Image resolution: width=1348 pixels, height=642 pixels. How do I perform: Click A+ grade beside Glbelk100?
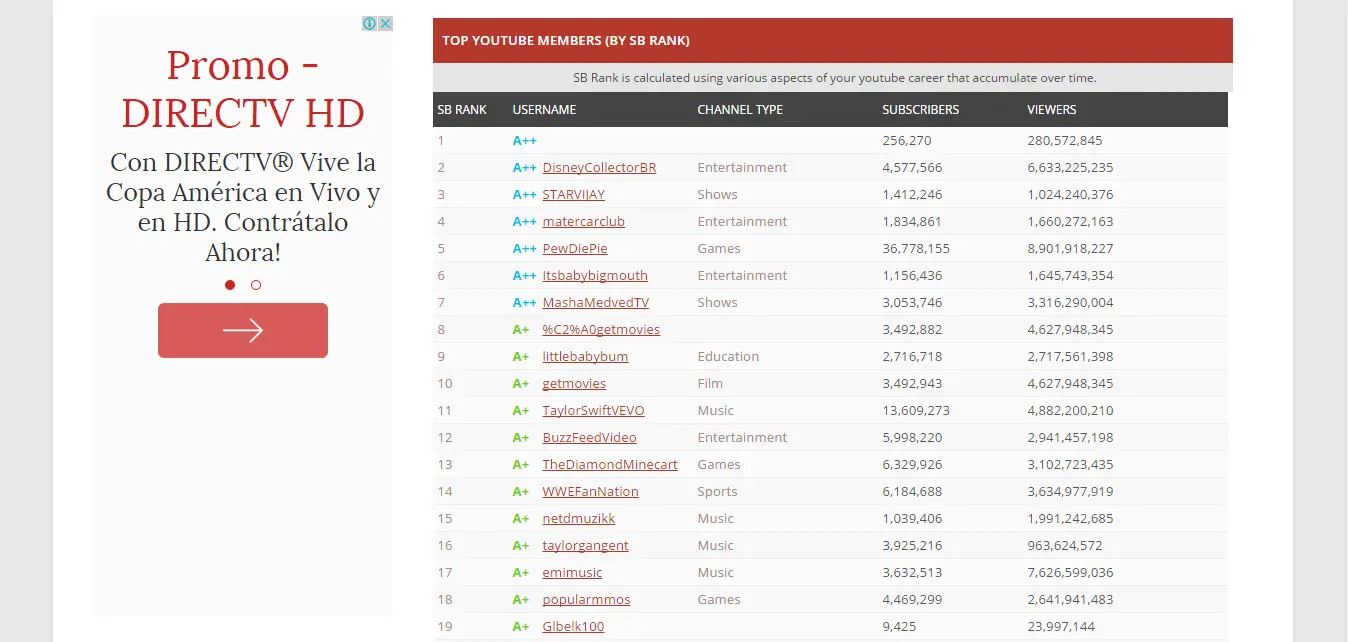point(521,626)
